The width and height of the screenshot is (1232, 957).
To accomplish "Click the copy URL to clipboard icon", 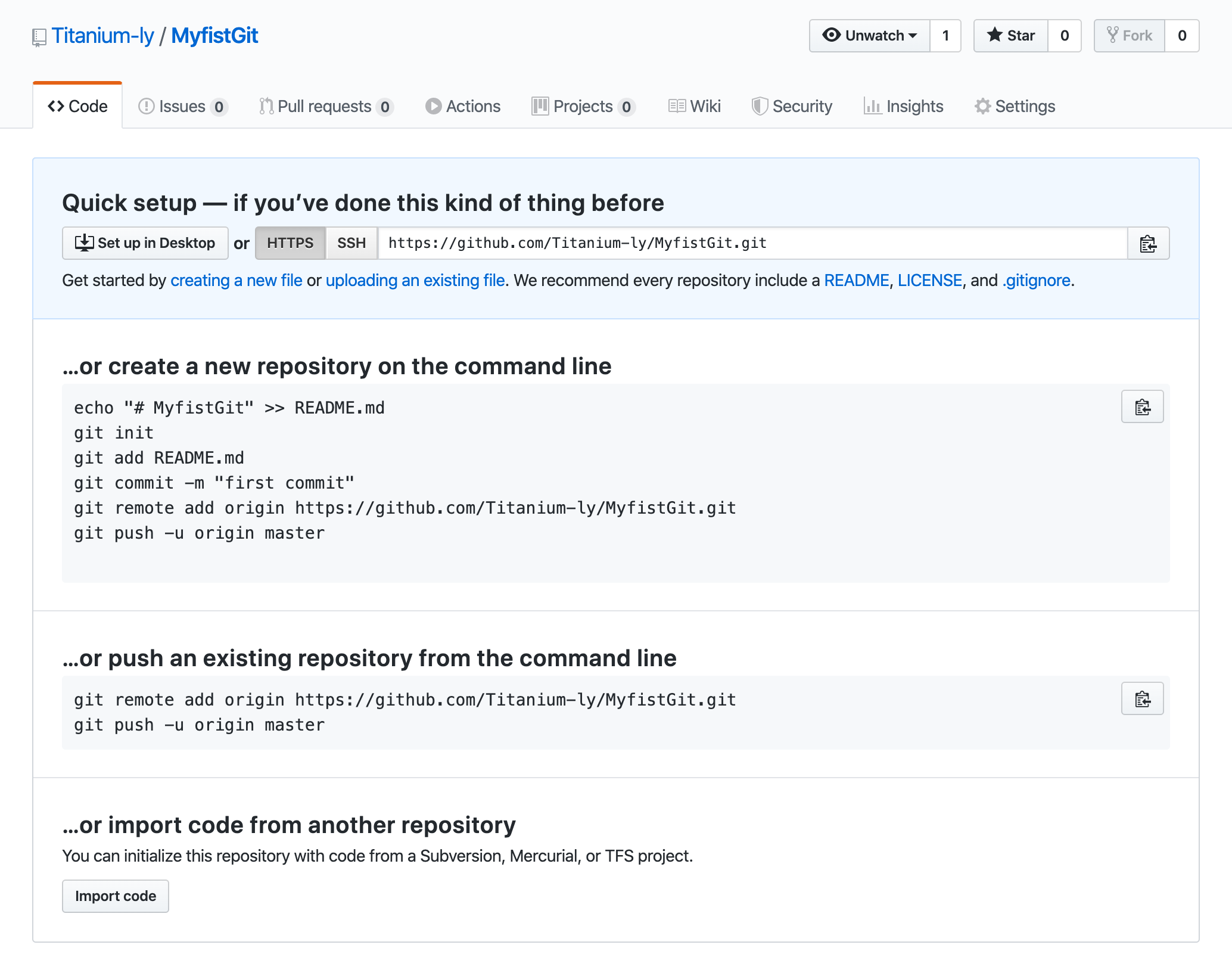I will point(1148,243).
